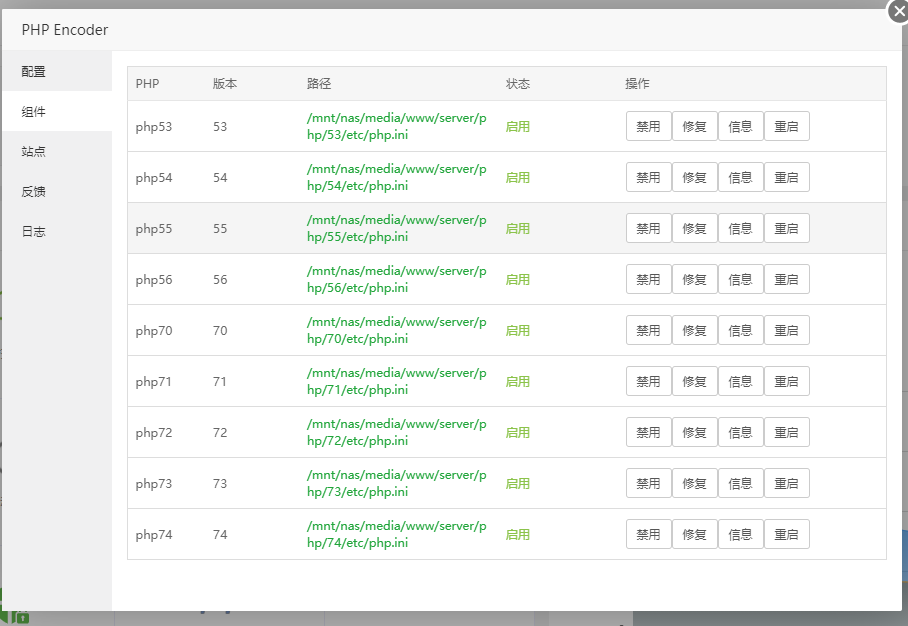This screenshot has height=626, width=908.
Task: Click the PHP column header
Action: pyautogui.click(x=147, y=83)
